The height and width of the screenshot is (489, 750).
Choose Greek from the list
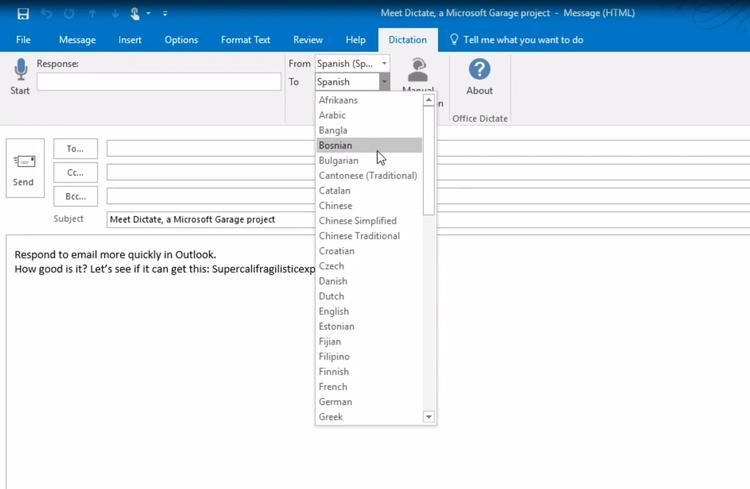coord(369,417)
